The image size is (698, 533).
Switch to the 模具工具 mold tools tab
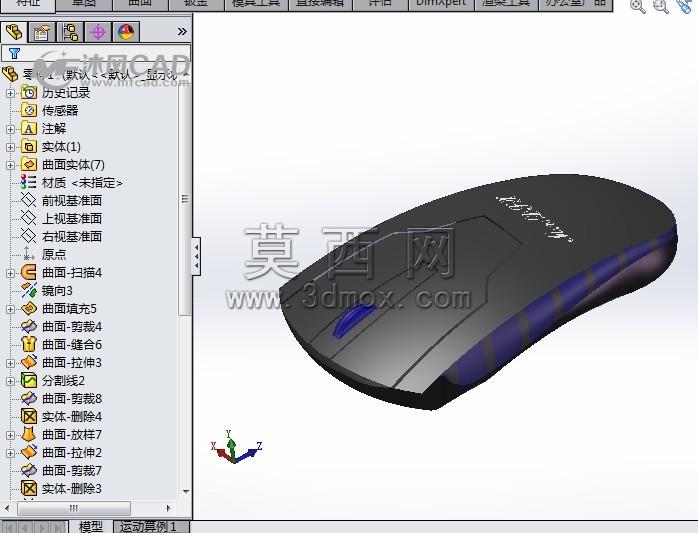(256, 4)
